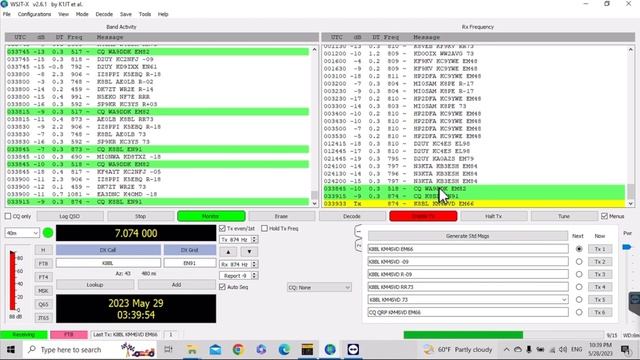Click the volume icon in system tray
Viewport: 640px width, 360px height.
pyautogui.click(x=563, y=350)
